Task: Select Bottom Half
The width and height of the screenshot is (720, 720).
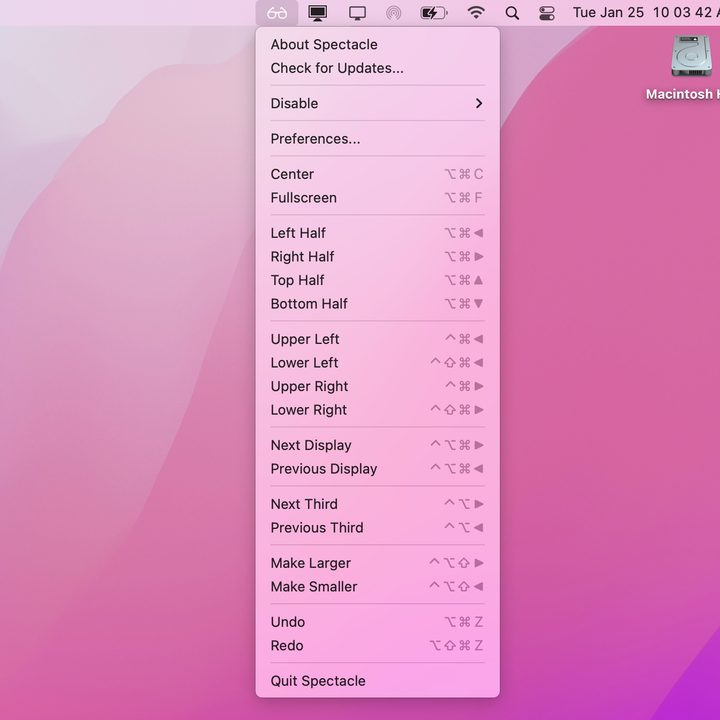Action: [377, 304]
